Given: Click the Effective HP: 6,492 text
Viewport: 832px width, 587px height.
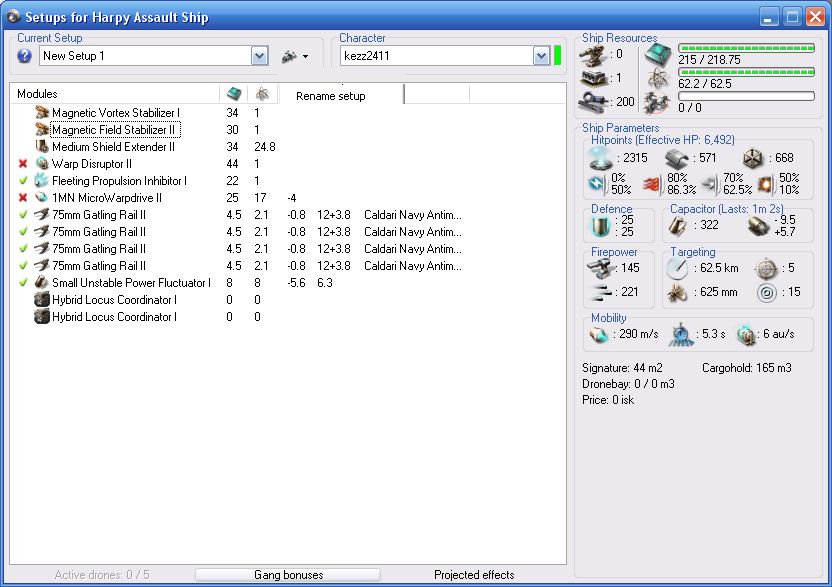Looking at the screenshot, I should click(685, 140).
